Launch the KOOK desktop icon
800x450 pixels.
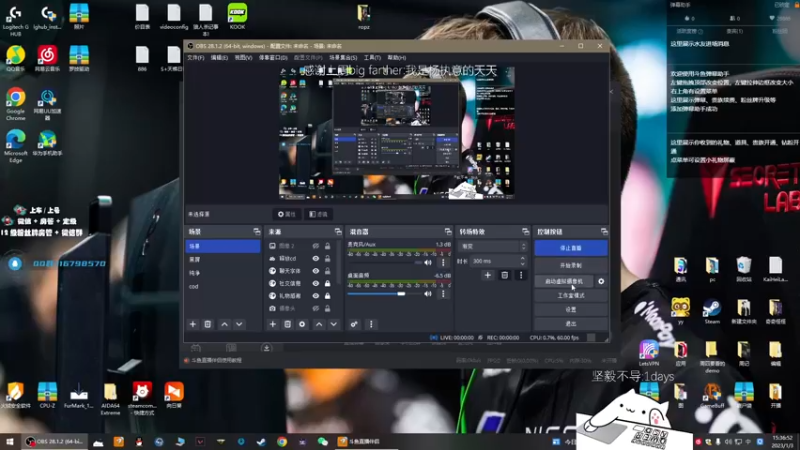pos(237,16)
